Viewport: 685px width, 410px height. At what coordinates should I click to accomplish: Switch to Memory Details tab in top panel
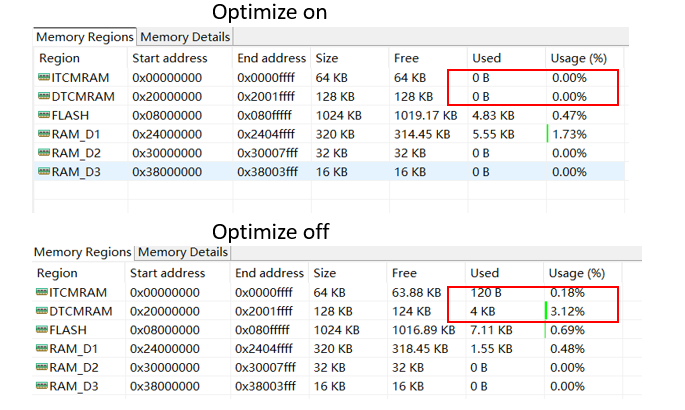pyautogui.click(x=185, y=37)
